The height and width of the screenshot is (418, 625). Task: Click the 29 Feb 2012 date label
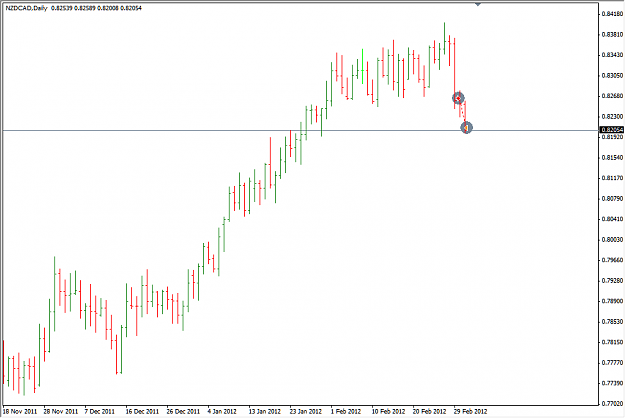click(x=470, y=411)
